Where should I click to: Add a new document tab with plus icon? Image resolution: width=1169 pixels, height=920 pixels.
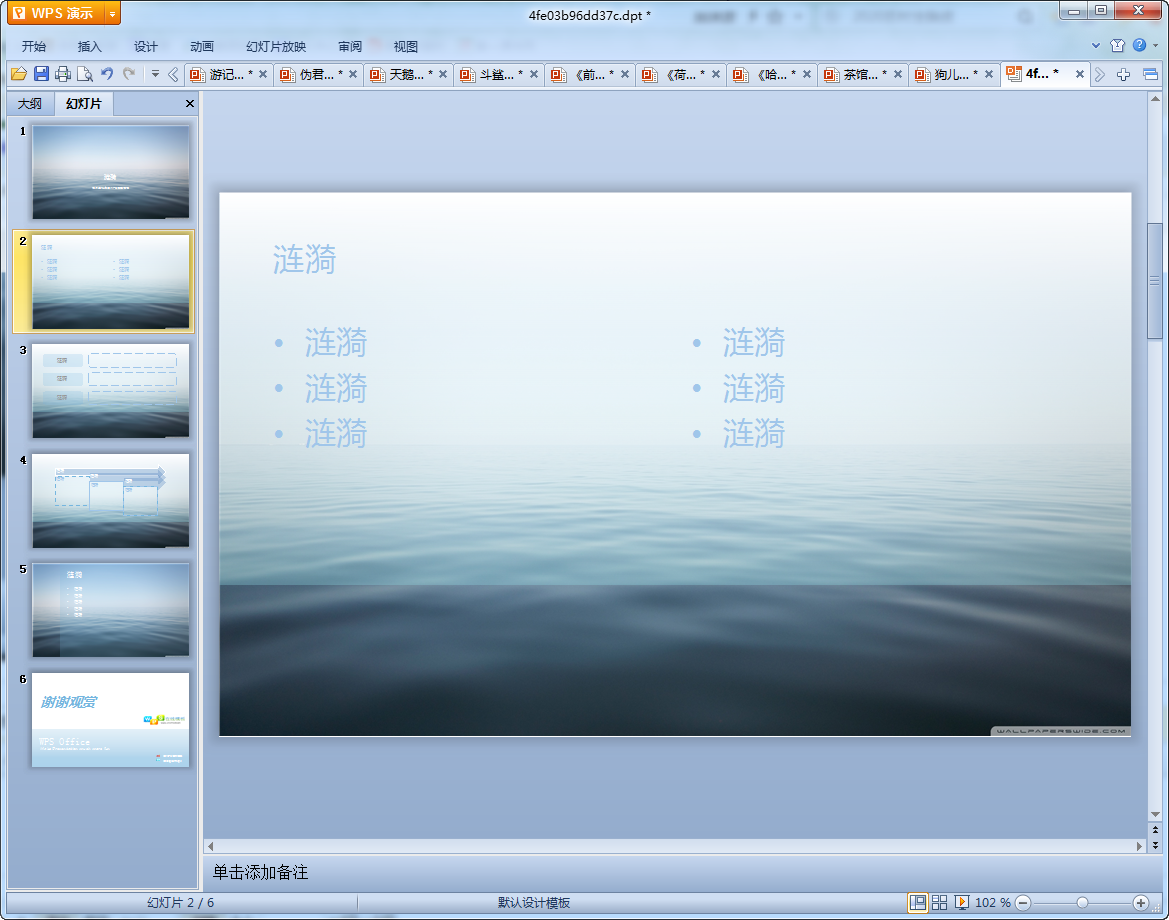pos(1124,74)
